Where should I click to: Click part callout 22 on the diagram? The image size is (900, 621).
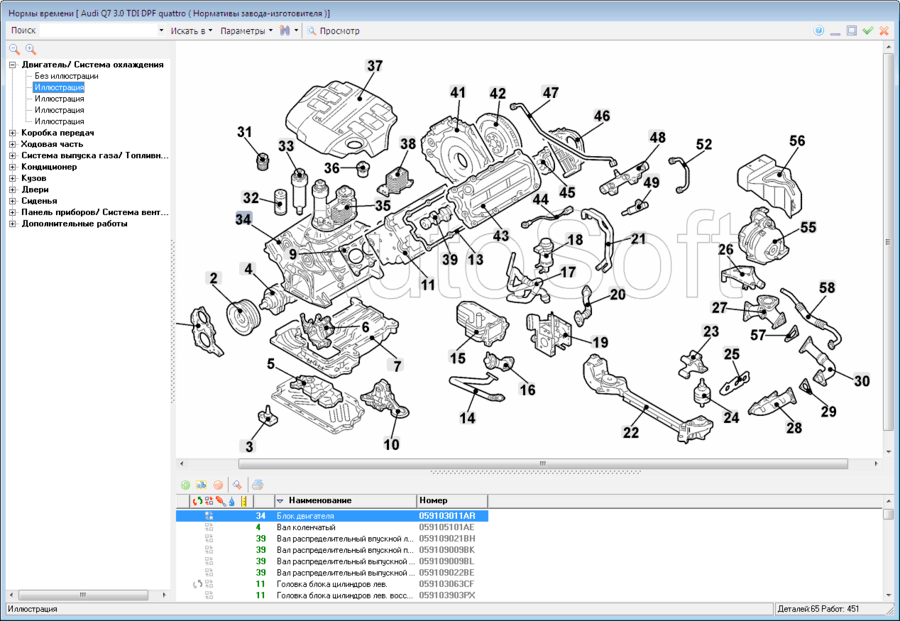pyautogui.click(x=631, y=432)
